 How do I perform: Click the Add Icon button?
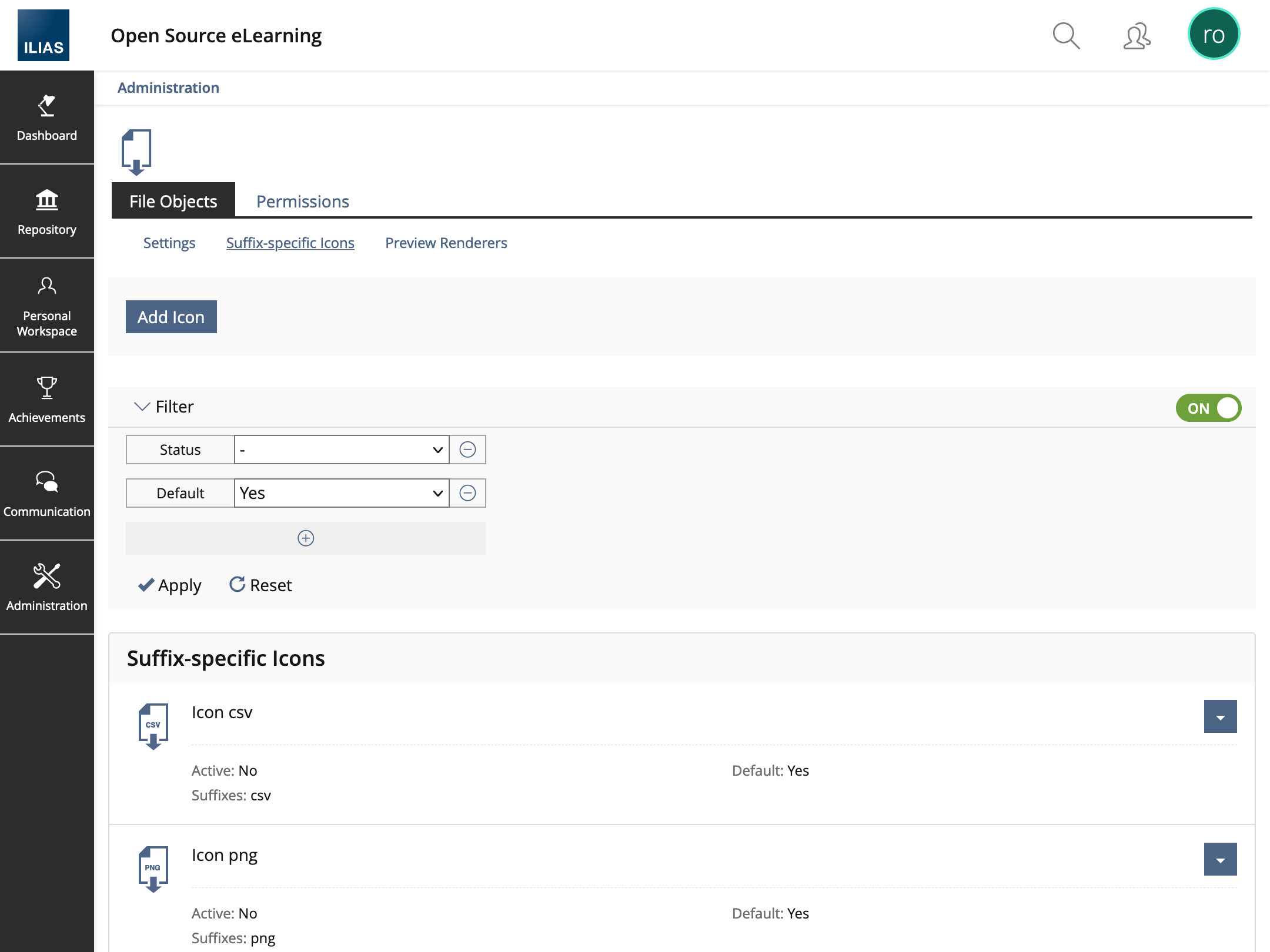(x=171, y=317)
